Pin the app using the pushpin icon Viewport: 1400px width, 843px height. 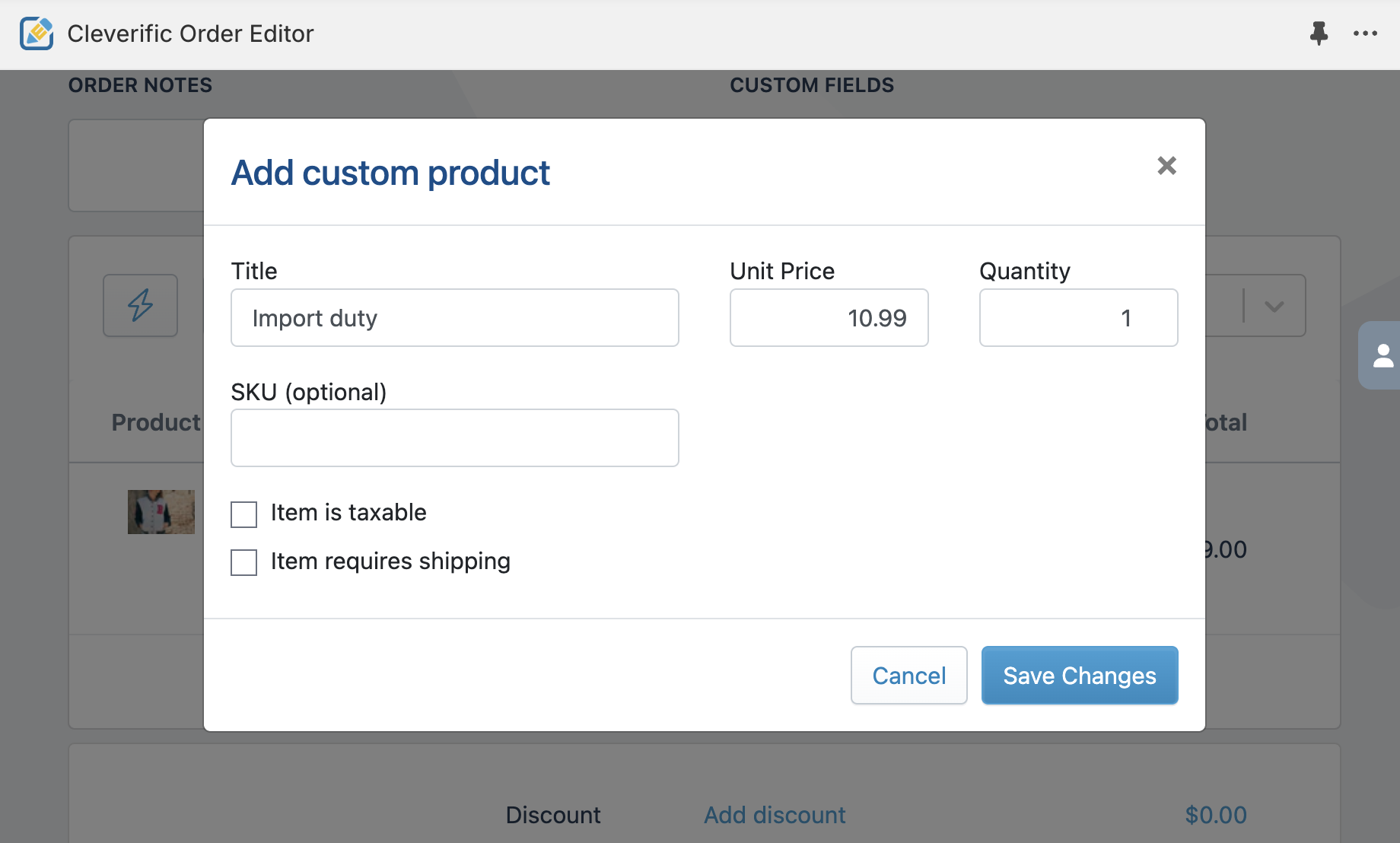tap(1319, 33)
